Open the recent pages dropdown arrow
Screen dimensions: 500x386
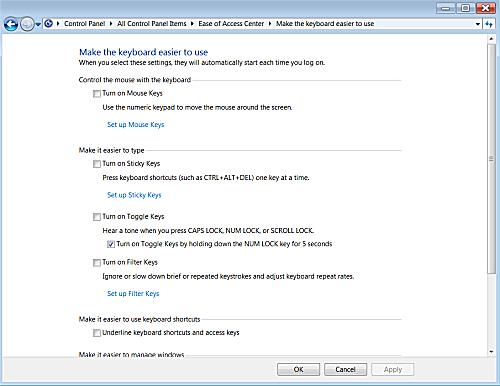pyautogui.click(x=38, y=24)
